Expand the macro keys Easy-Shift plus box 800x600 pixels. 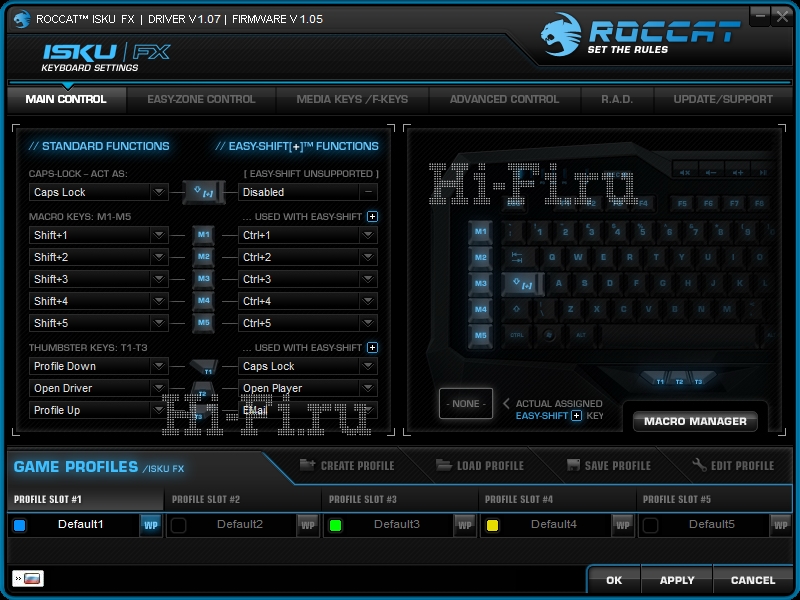(373, 216)
